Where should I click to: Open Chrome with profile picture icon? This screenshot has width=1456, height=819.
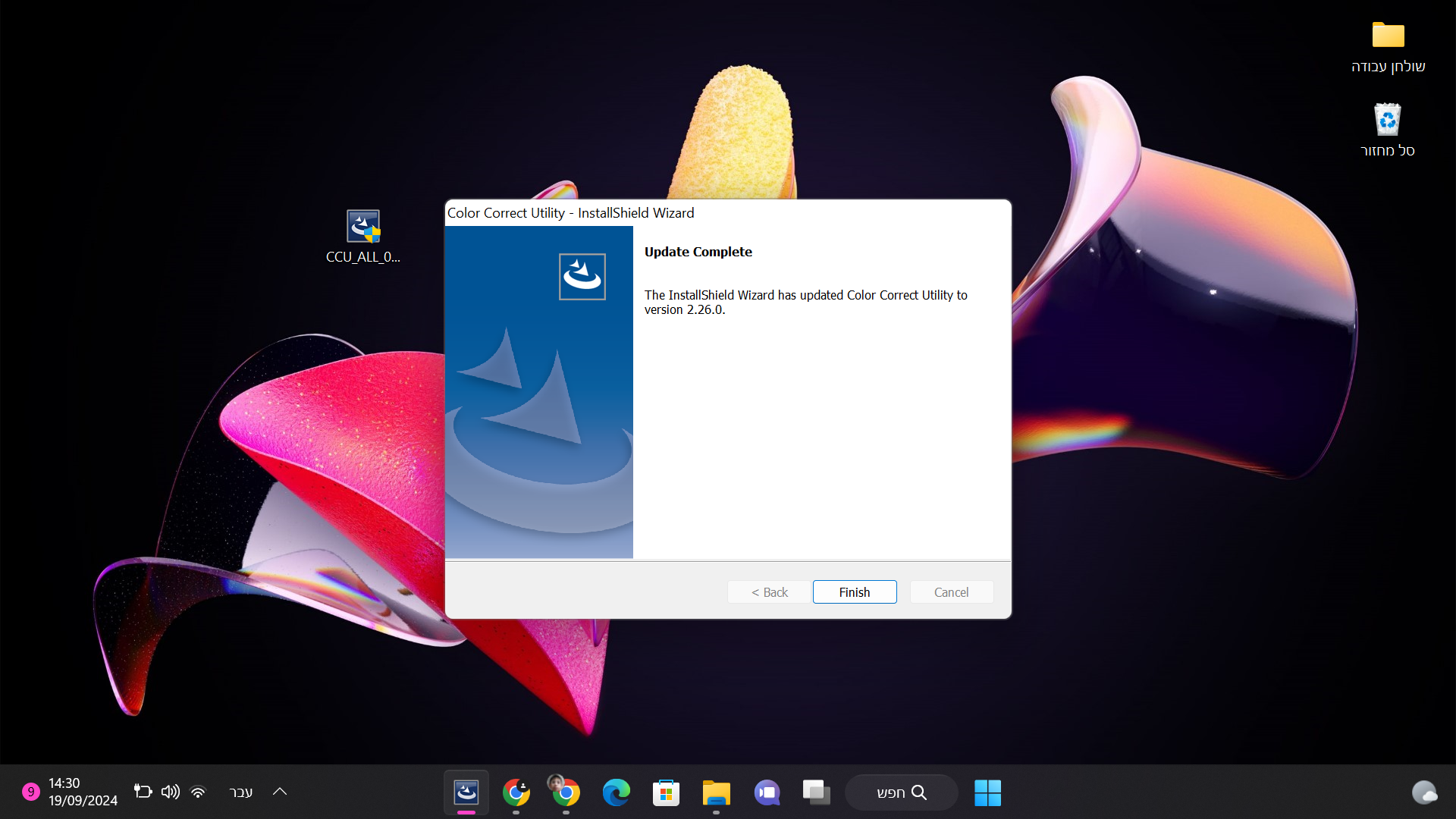click(565, 792)
